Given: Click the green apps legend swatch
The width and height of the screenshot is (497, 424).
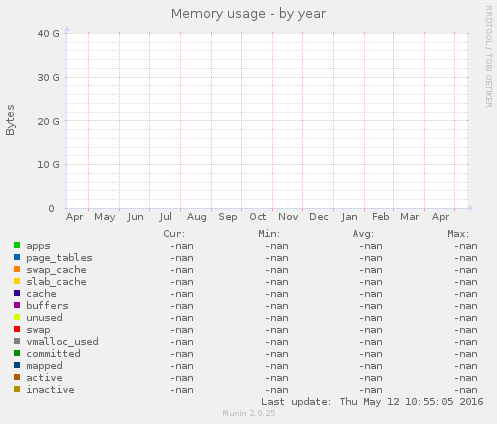Looking at the screenshot, I should (x=17, y=245).
